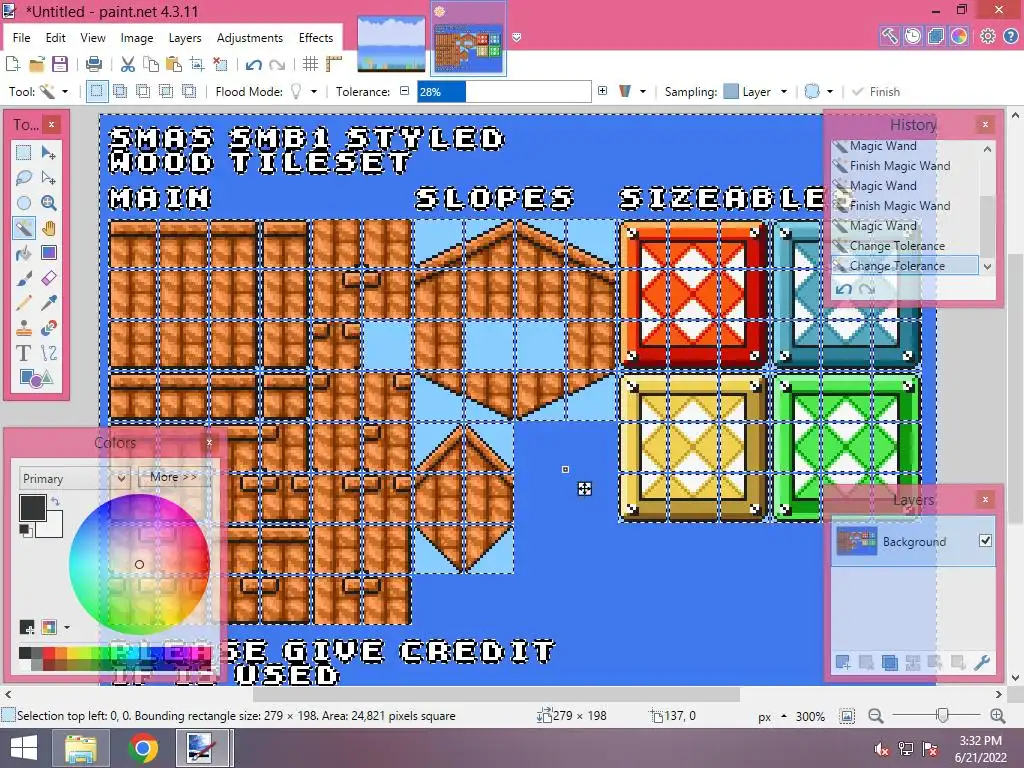Select the Move Selected Pixels tool

pos(48,153)
